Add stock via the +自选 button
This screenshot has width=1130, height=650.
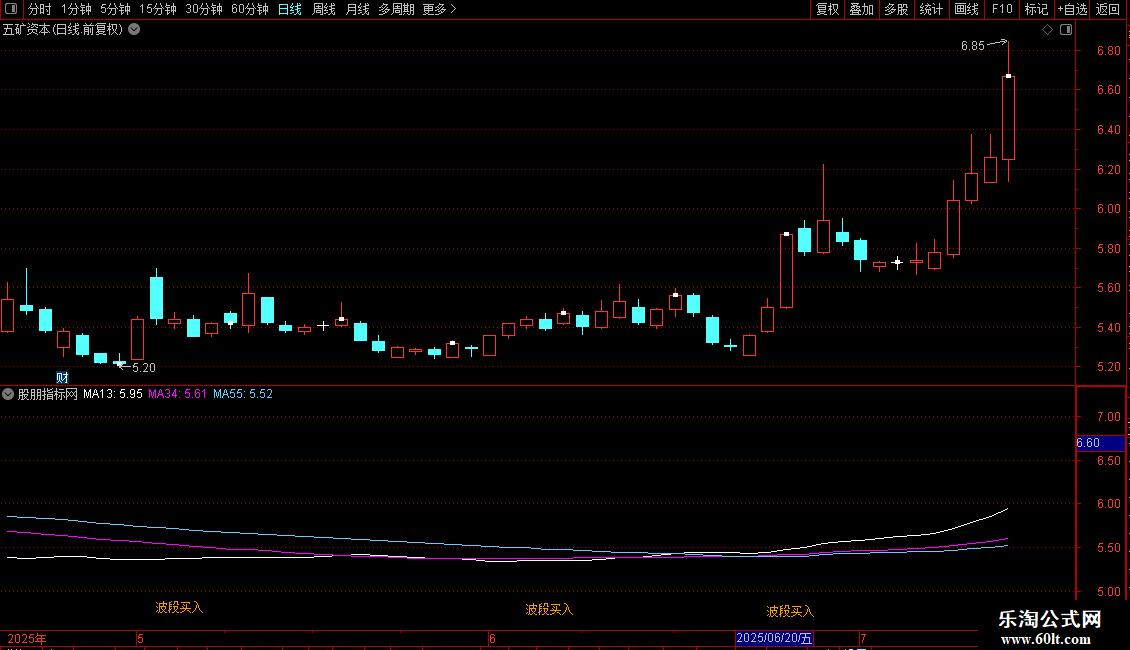(x=1072, y=9)
